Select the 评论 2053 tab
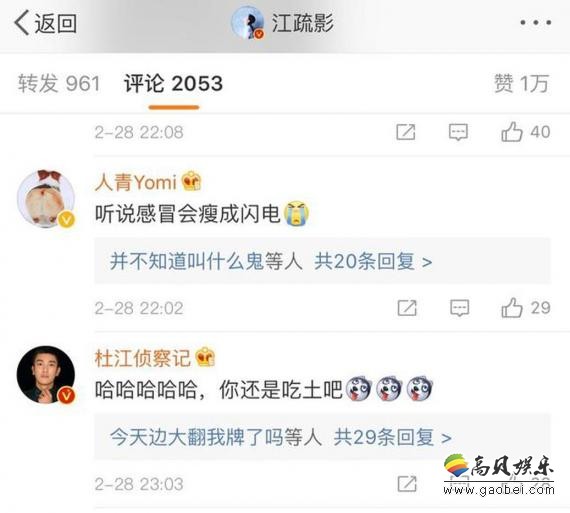The height and width of the screenshot is (513, 570). (x=173, y=83)
